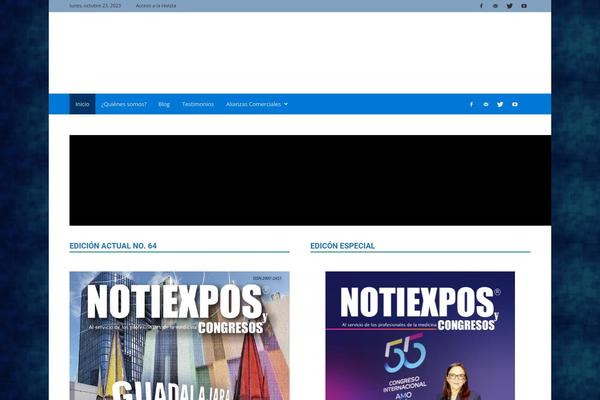Open Facebook icon in the blue navigation bar
The image size is (600, 400).
click(x=471, y=104)
